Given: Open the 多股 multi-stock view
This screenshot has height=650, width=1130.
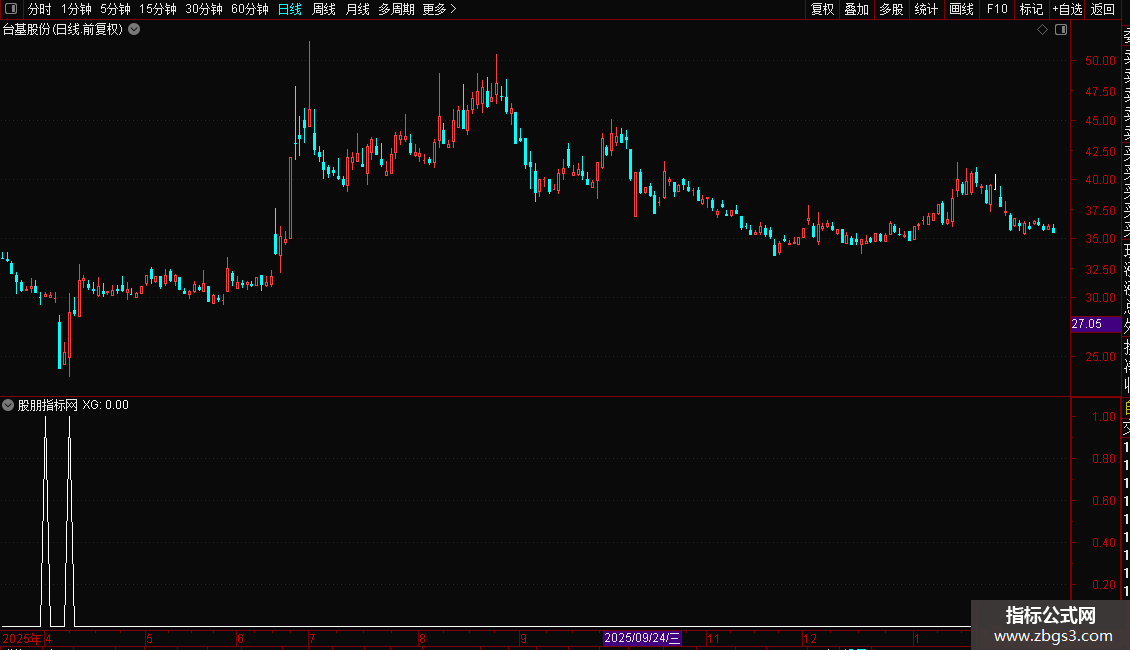Looking at the screenshot, I should click(891, 9).
